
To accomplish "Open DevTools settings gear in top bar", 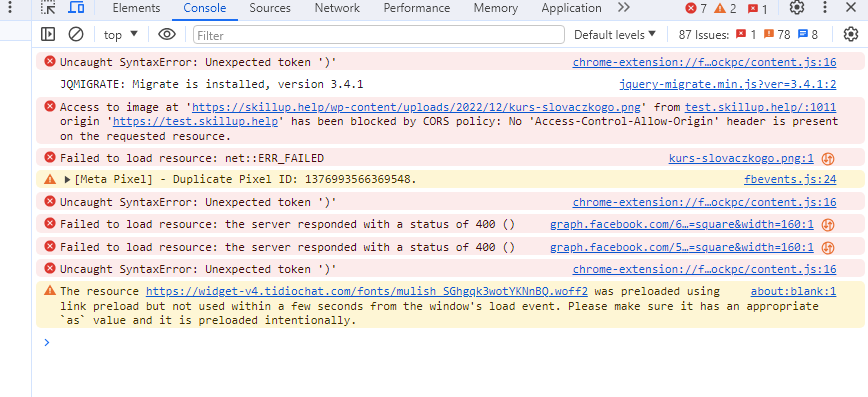I will (x=797, y=8).
